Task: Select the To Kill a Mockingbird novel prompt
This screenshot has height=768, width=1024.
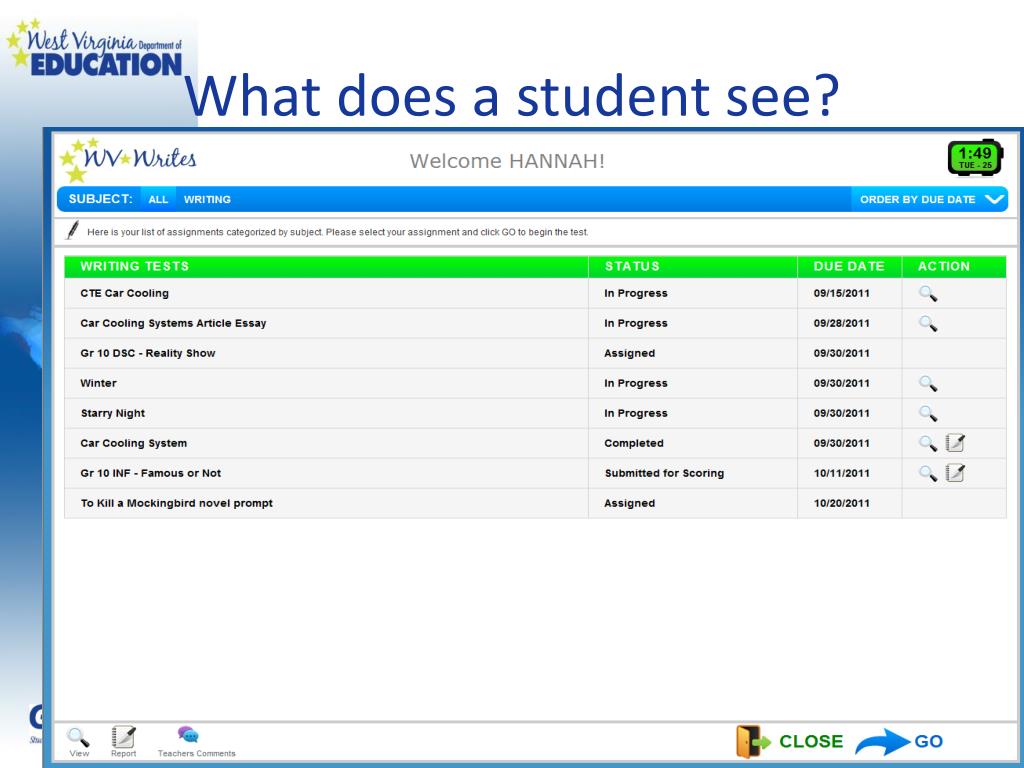Action: (x=536, y=504)
